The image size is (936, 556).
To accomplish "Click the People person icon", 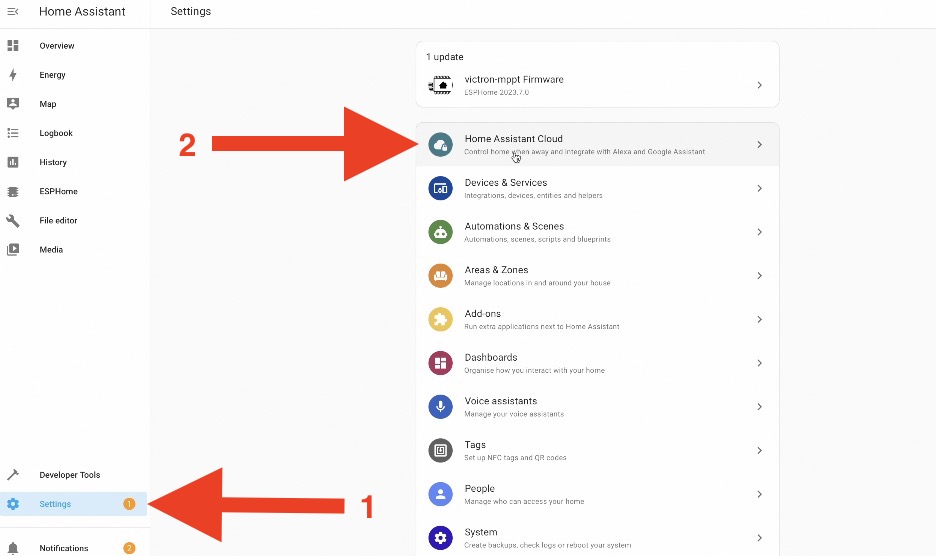I will coord(441,494).
